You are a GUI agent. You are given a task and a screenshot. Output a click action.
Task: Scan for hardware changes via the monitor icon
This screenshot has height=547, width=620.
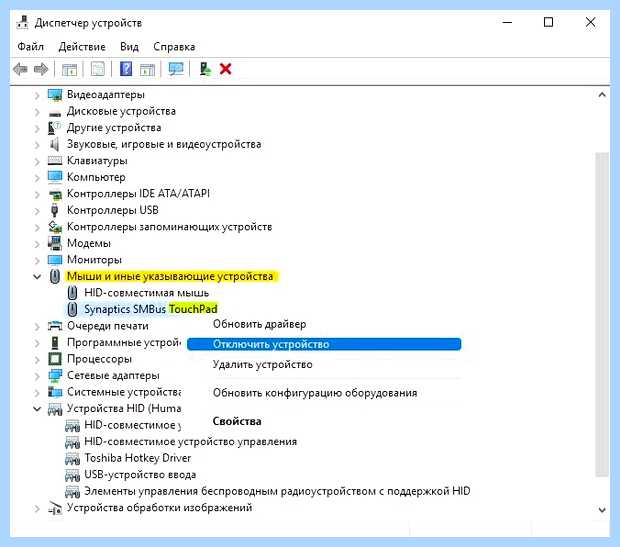176,69
